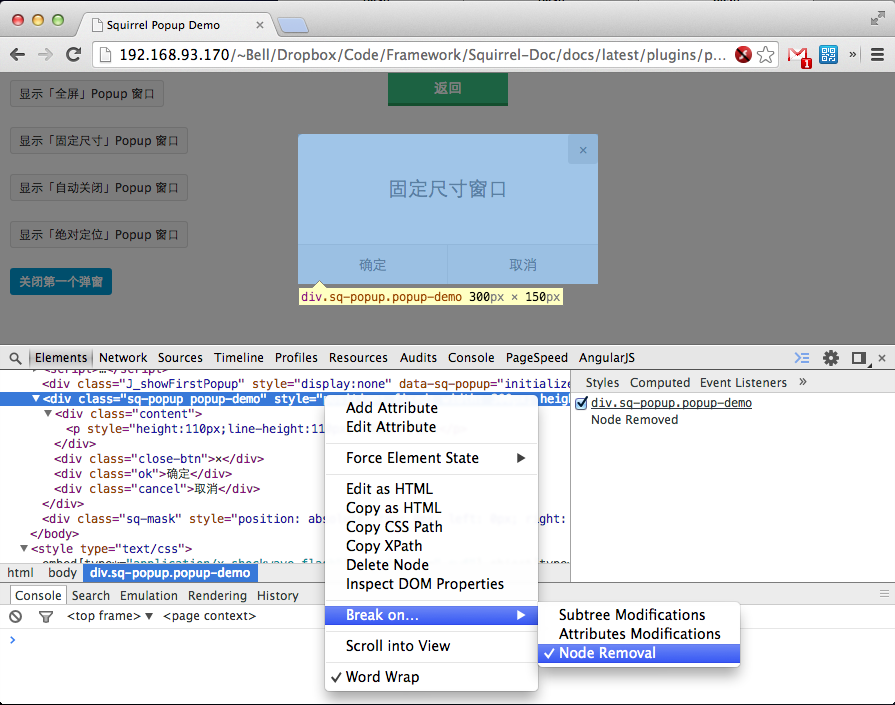
Task: Open the console drawer menu icon
Action: point(884,594)
